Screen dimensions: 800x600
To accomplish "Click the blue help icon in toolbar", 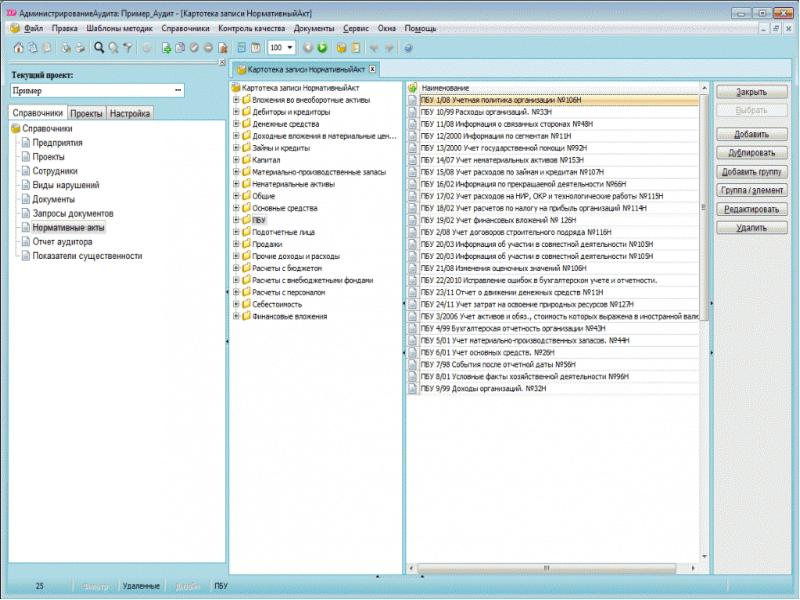I will pos(408,47).
